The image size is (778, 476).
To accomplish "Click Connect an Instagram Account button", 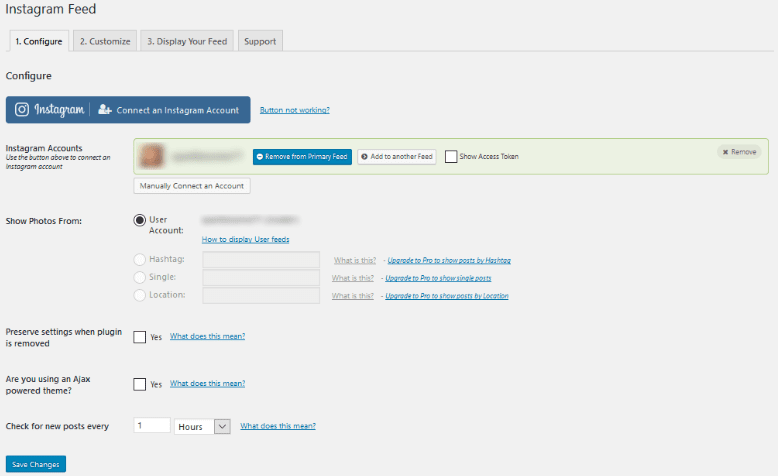I will [x=128, y=110].
